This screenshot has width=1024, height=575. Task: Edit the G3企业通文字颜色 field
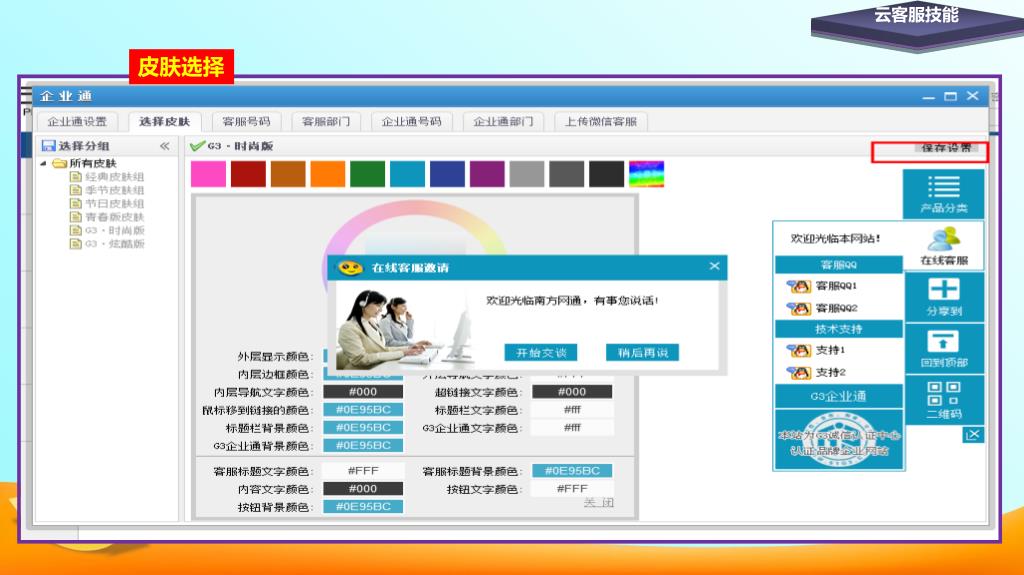pos(572,427)
